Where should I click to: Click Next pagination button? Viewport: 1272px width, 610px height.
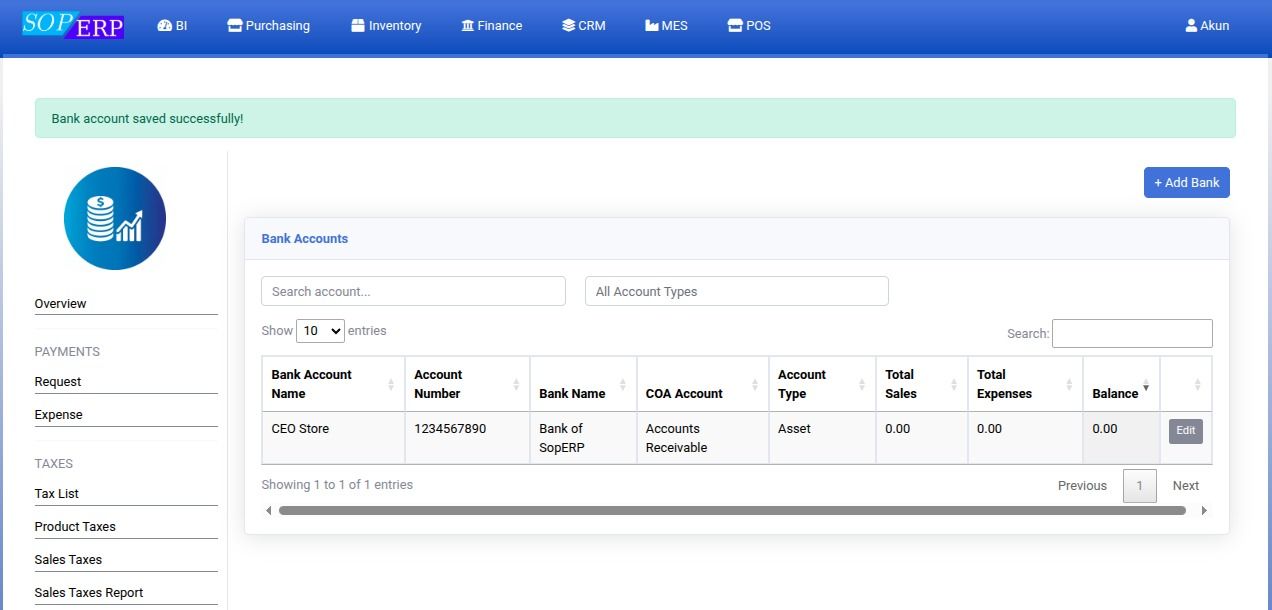(1185, 486)
